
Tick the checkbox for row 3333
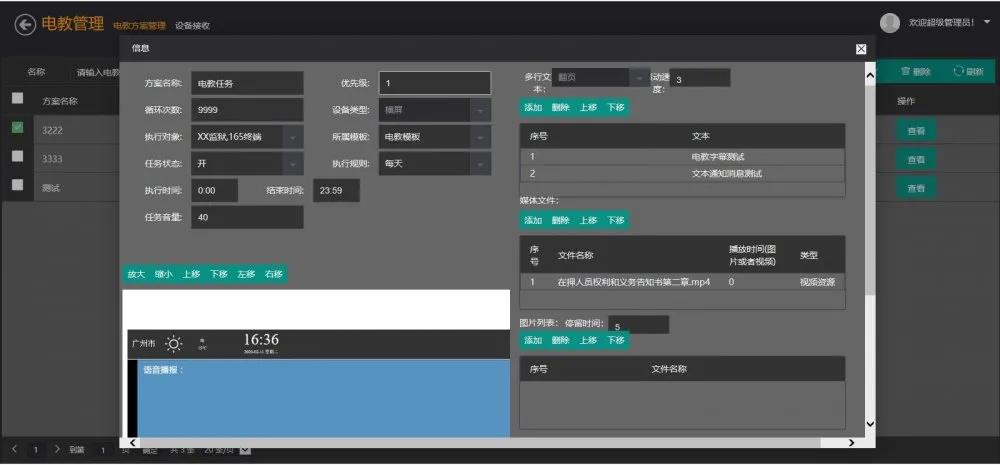click(18, 156)
